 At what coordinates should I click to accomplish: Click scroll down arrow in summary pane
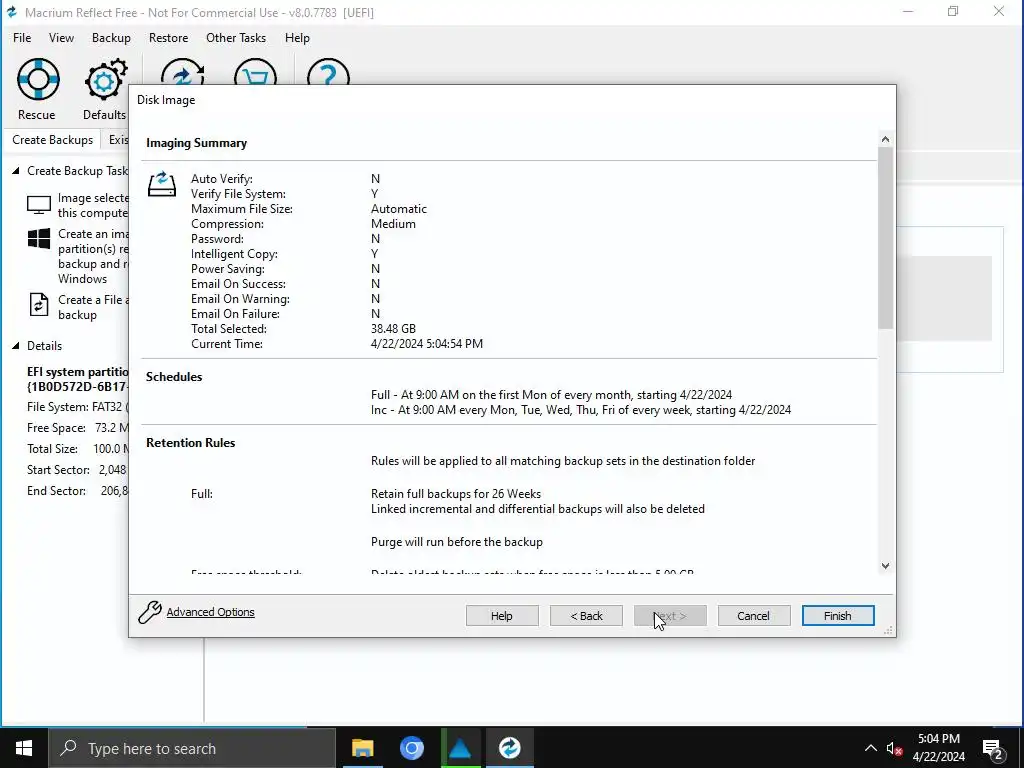[885, 566]
